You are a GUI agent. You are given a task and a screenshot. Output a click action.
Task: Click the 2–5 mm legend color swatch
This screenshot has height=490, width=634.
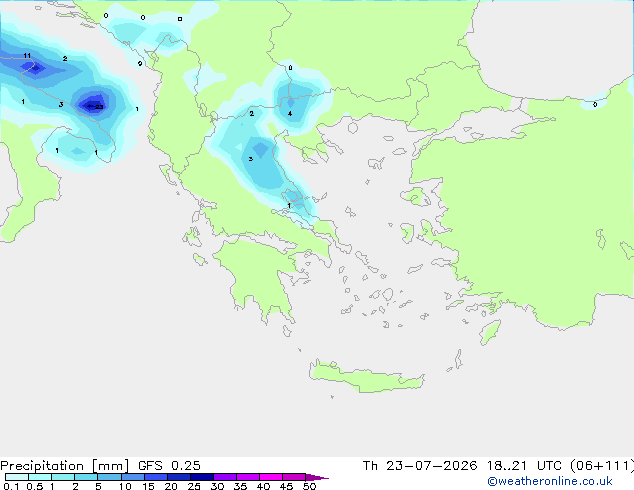click(86, 477)
